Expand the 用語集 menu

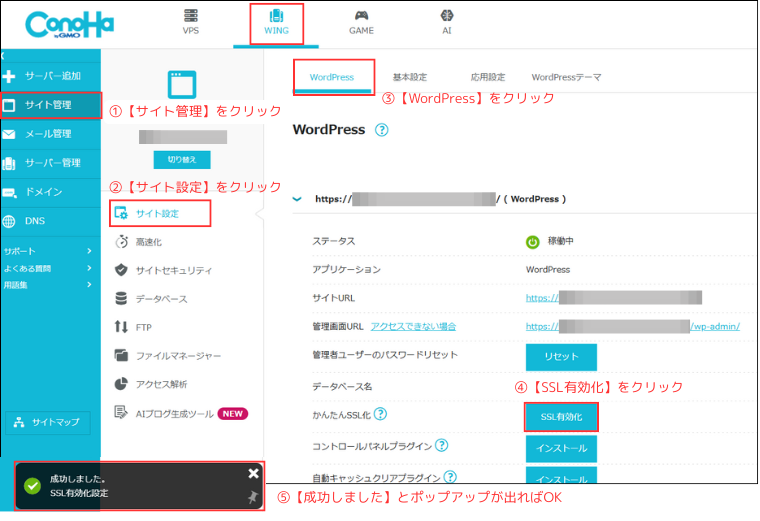pyautogui.click(x=48, y=285)
